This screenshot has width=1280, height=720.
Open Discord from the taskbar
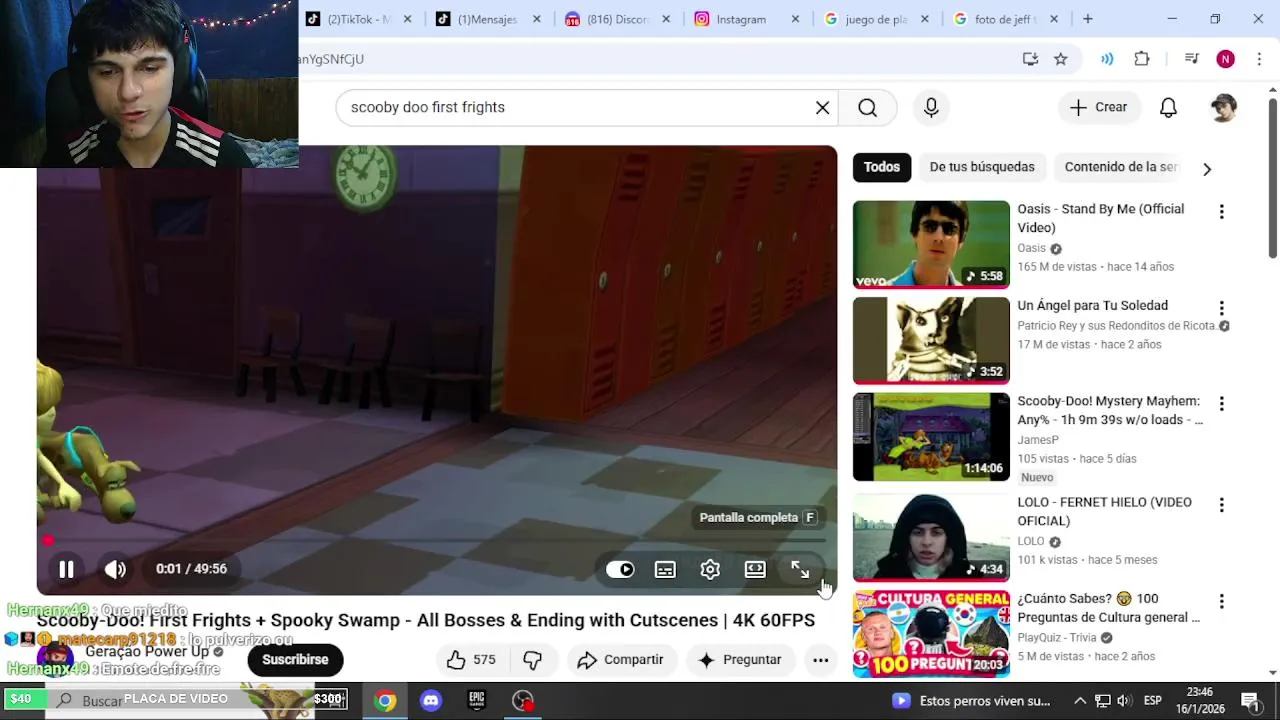(x=431, y=701)
